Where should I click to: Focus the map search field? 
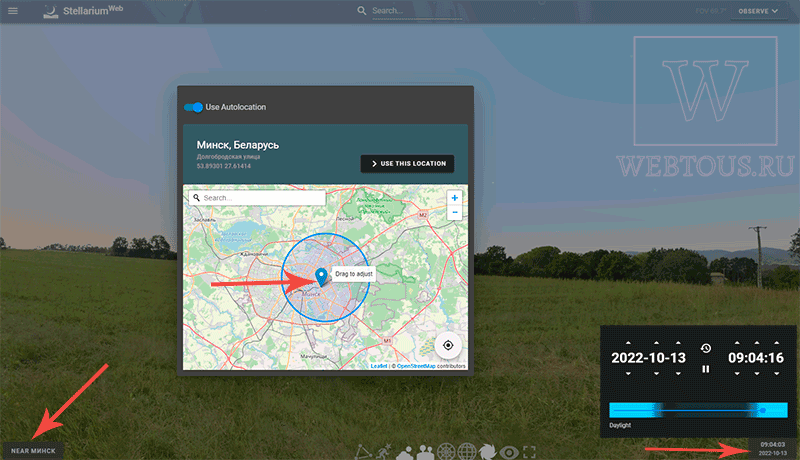(257, 198)
